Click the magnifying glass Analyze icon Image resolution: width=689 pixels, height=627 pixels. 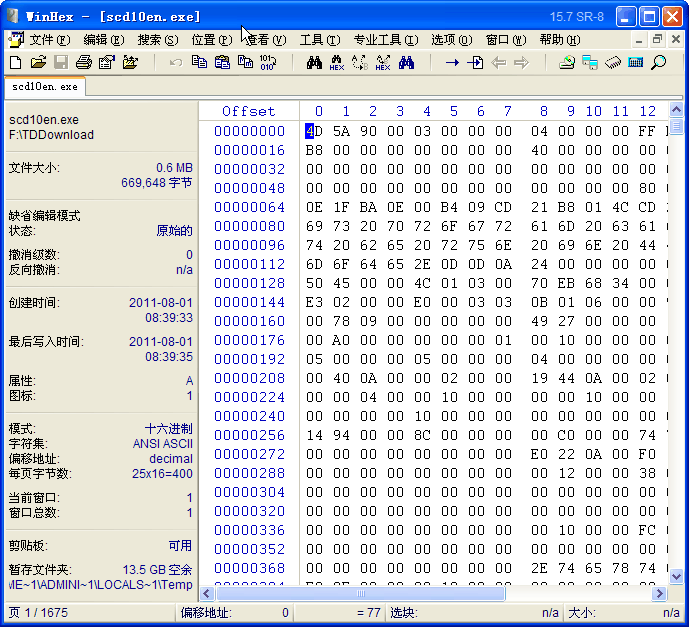tap(658, 63)
